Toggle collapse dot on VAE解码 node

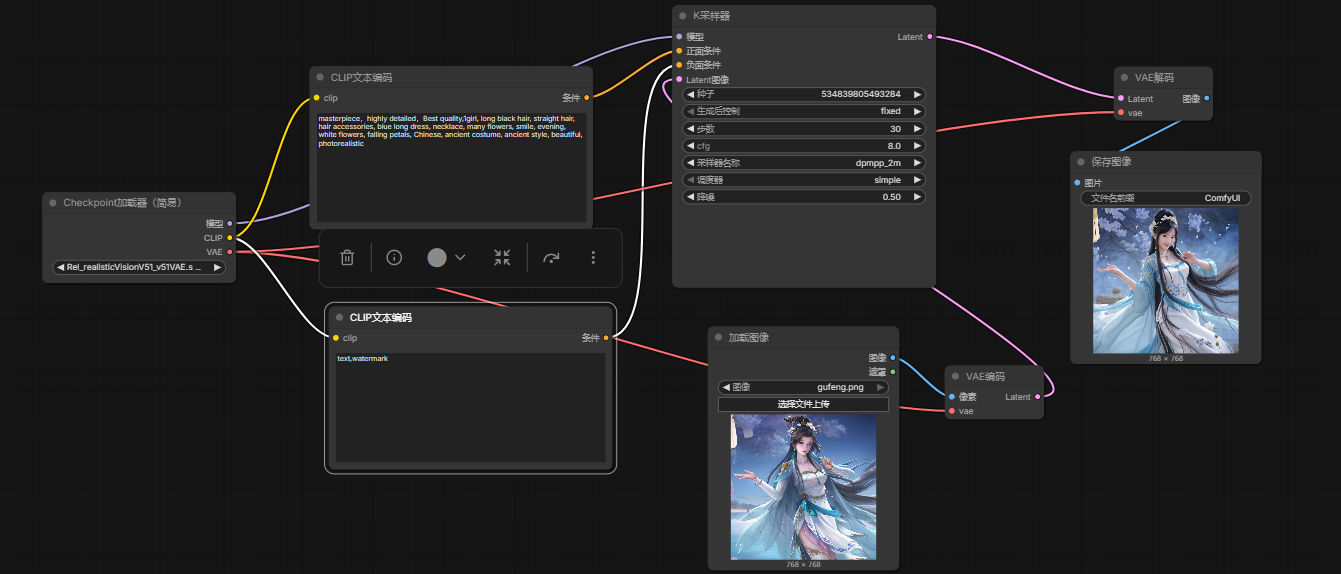[1126, 77]
